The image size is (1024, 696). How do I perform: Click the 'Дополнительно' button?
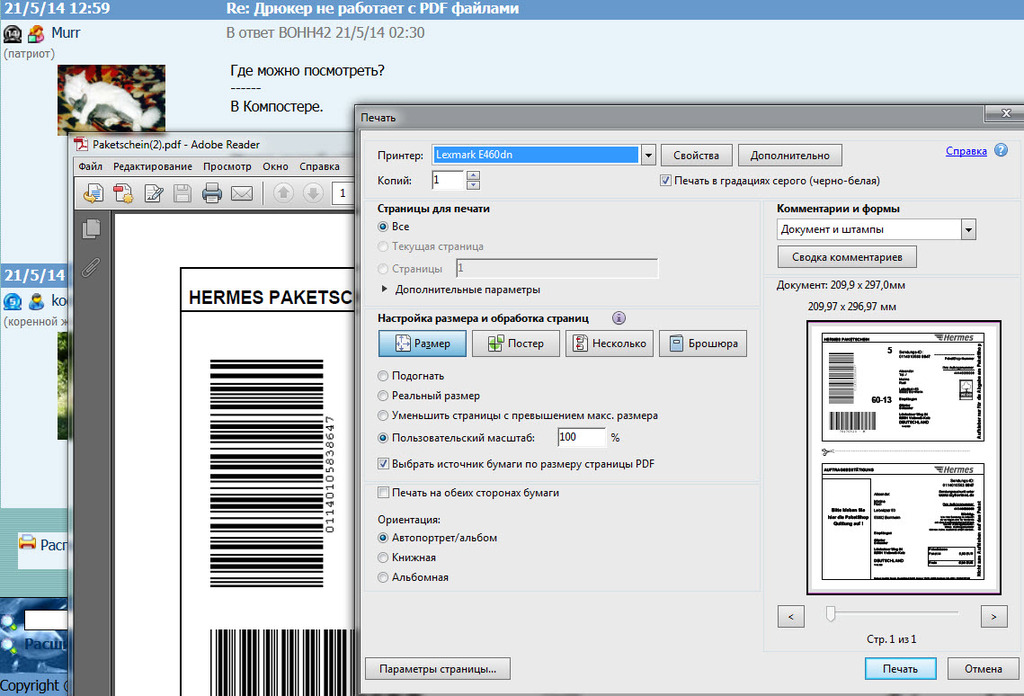point(790,155)
